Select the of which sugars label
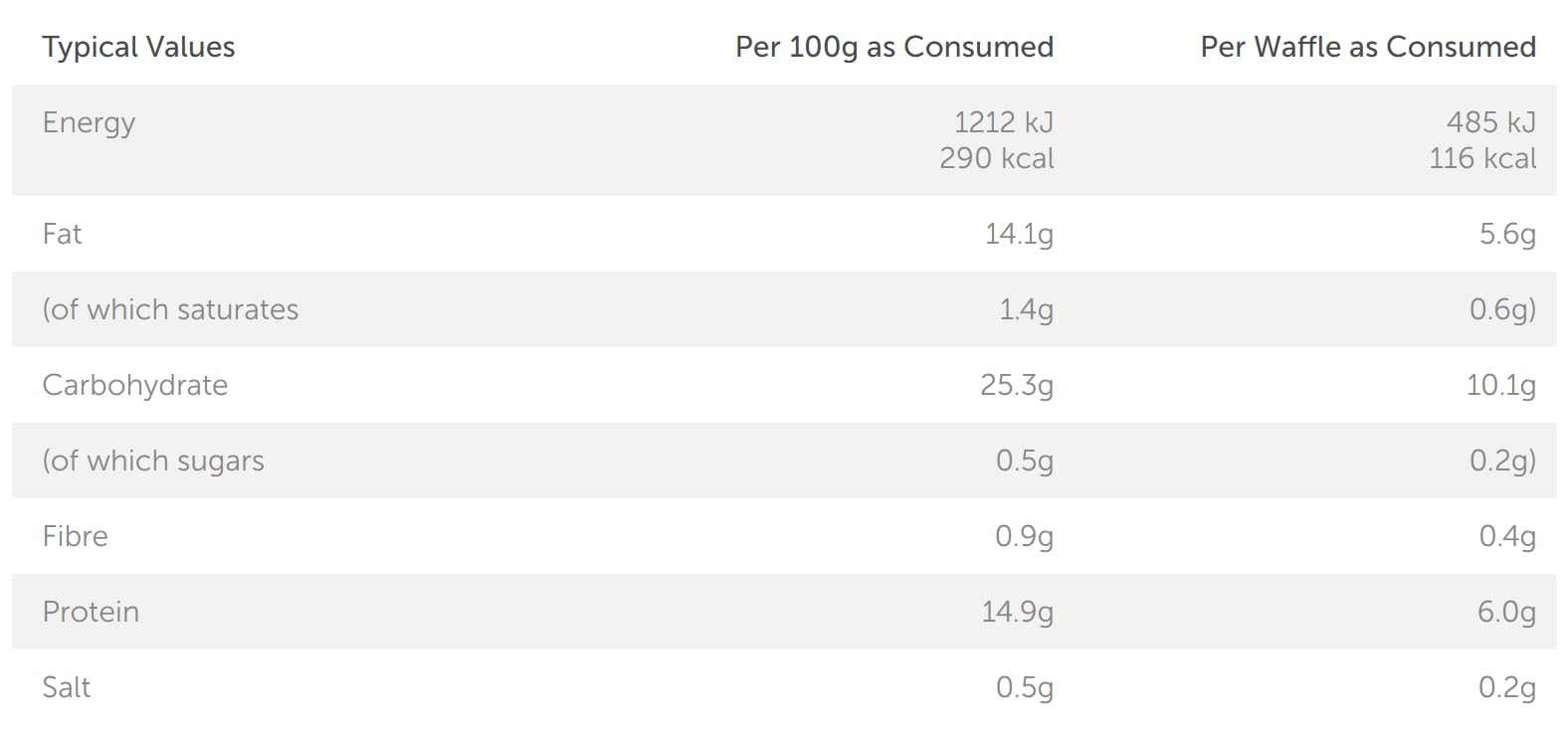The height and width of the screenshot is (738, 1568). point(153,461)
